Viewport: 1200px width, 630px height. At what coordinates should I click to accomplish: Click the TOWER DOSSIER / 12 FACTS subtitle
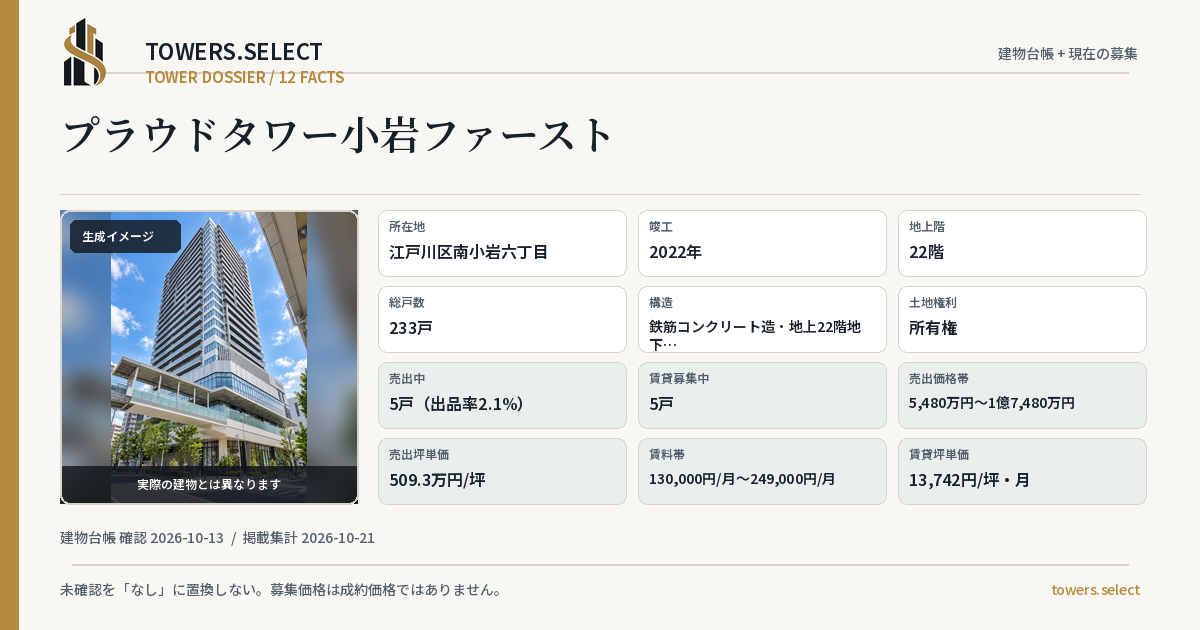coord(245,77)
